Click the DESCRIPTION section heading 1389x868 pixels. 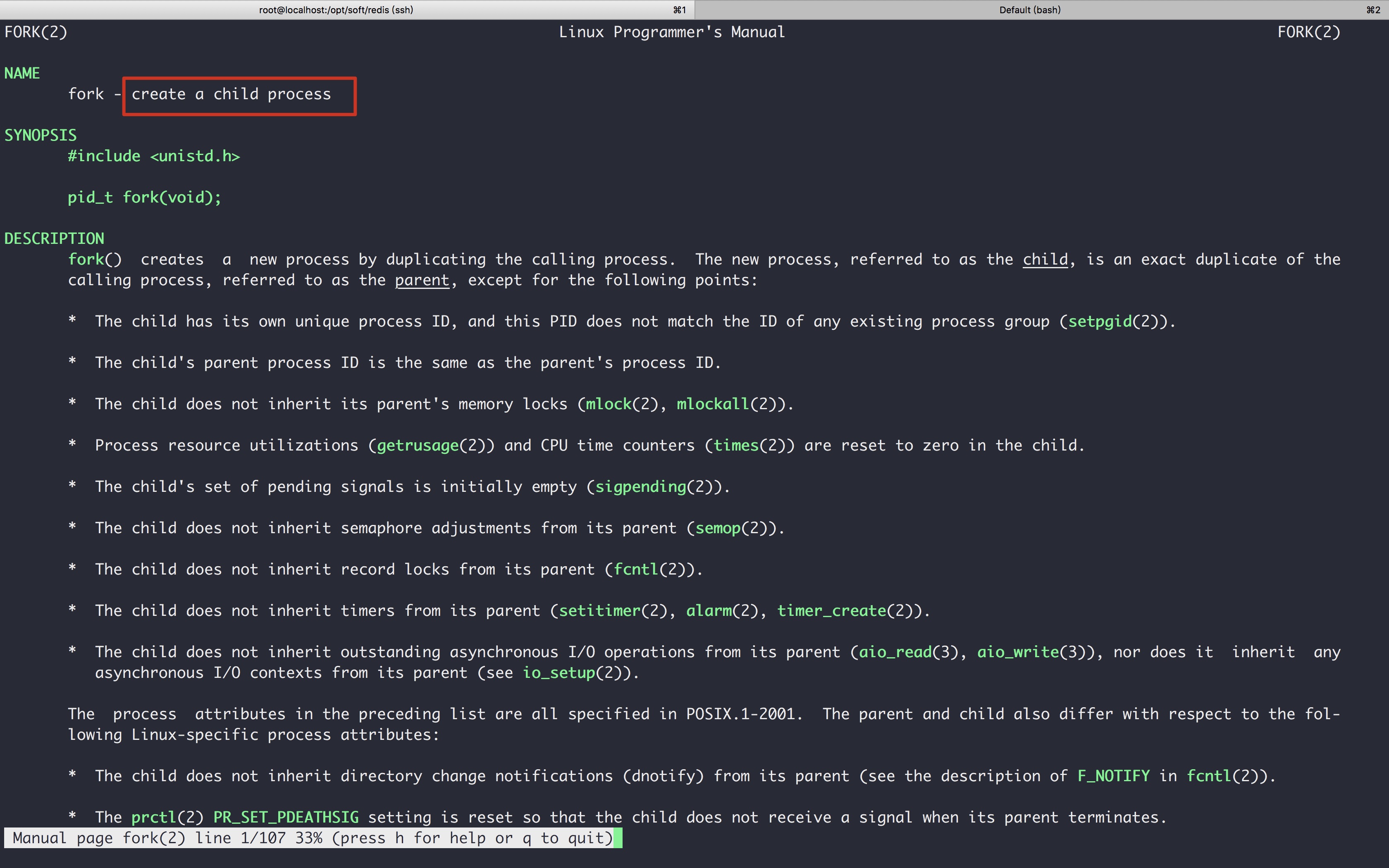[54, 239]
